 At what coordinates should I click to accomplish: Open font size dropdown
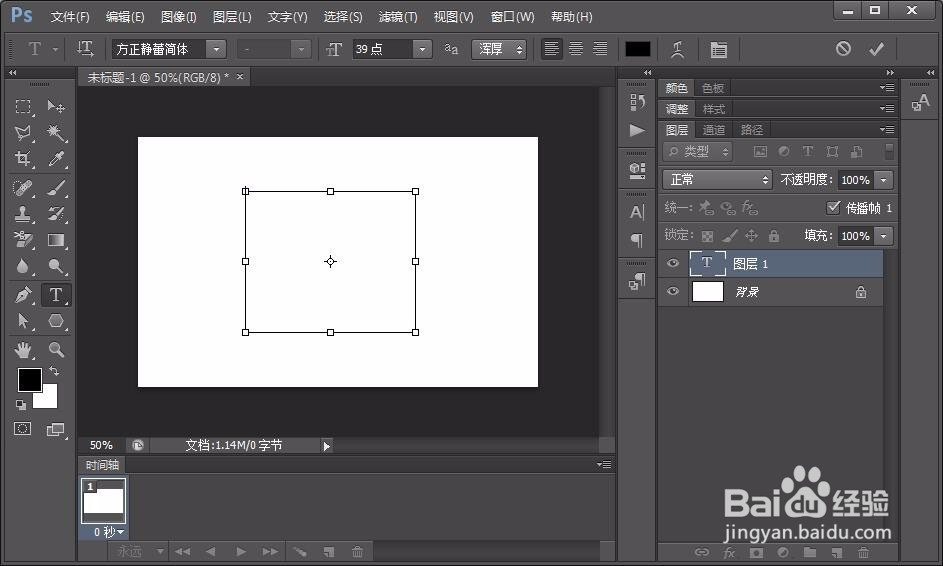(x=422, y=49)
